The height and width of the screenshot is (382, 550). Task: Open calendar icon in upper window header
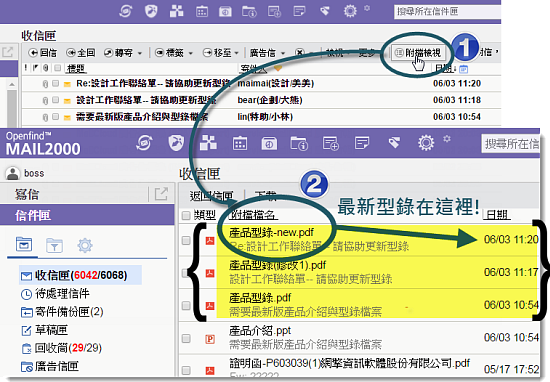202,12
